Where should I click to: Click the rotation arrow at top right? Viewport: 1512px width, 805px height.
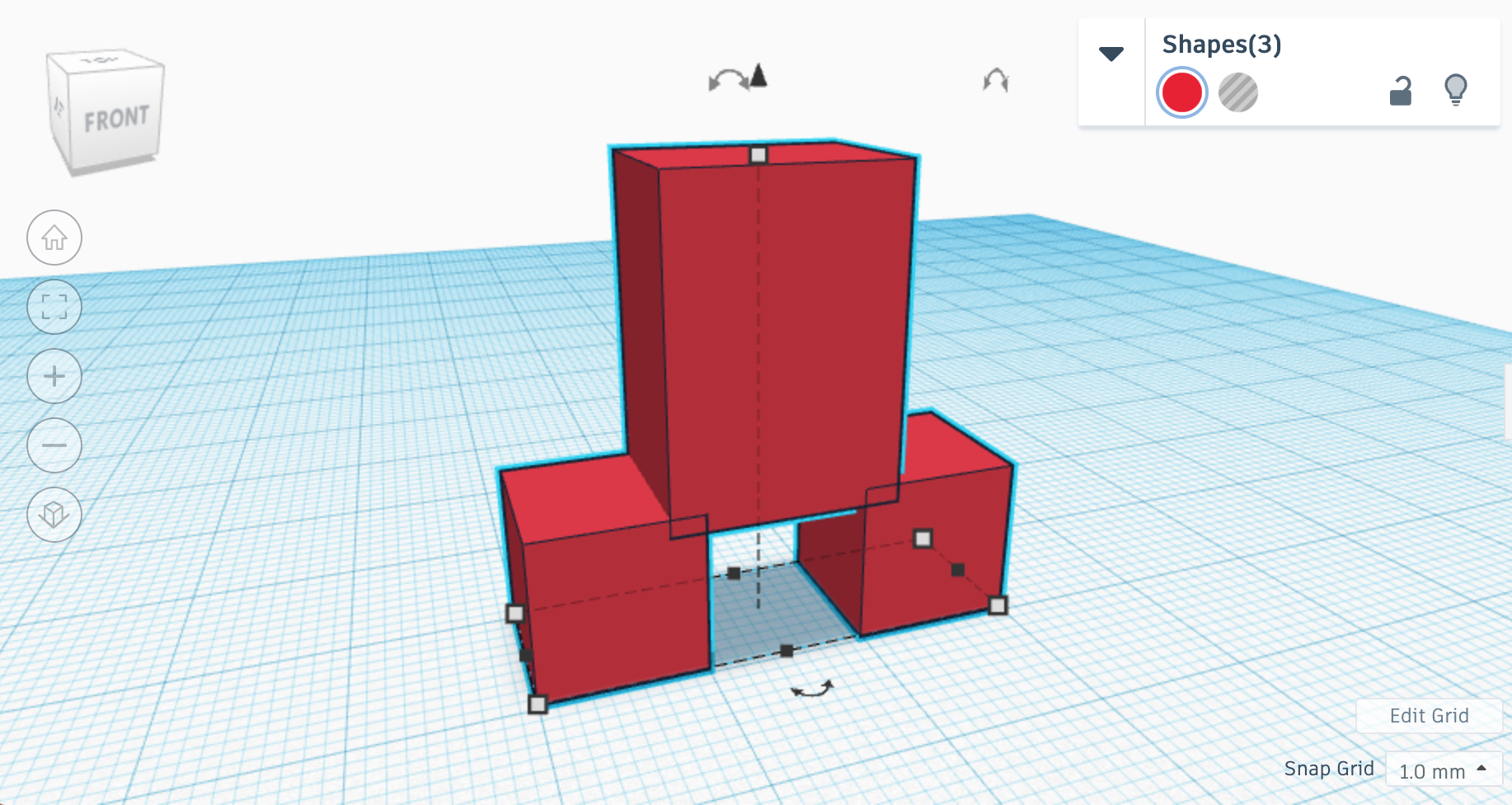tap(996, 80)
